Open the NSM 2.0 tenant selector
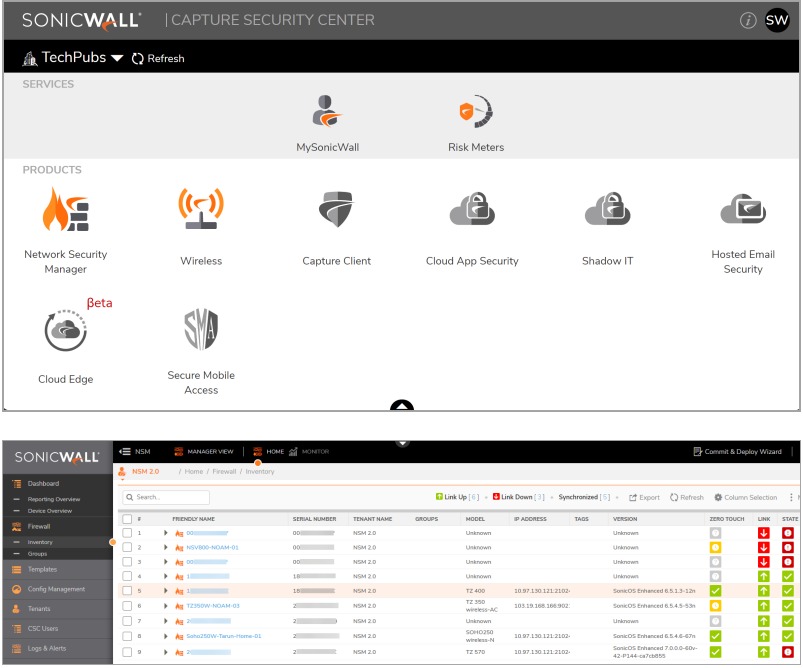 click(139, 471)
